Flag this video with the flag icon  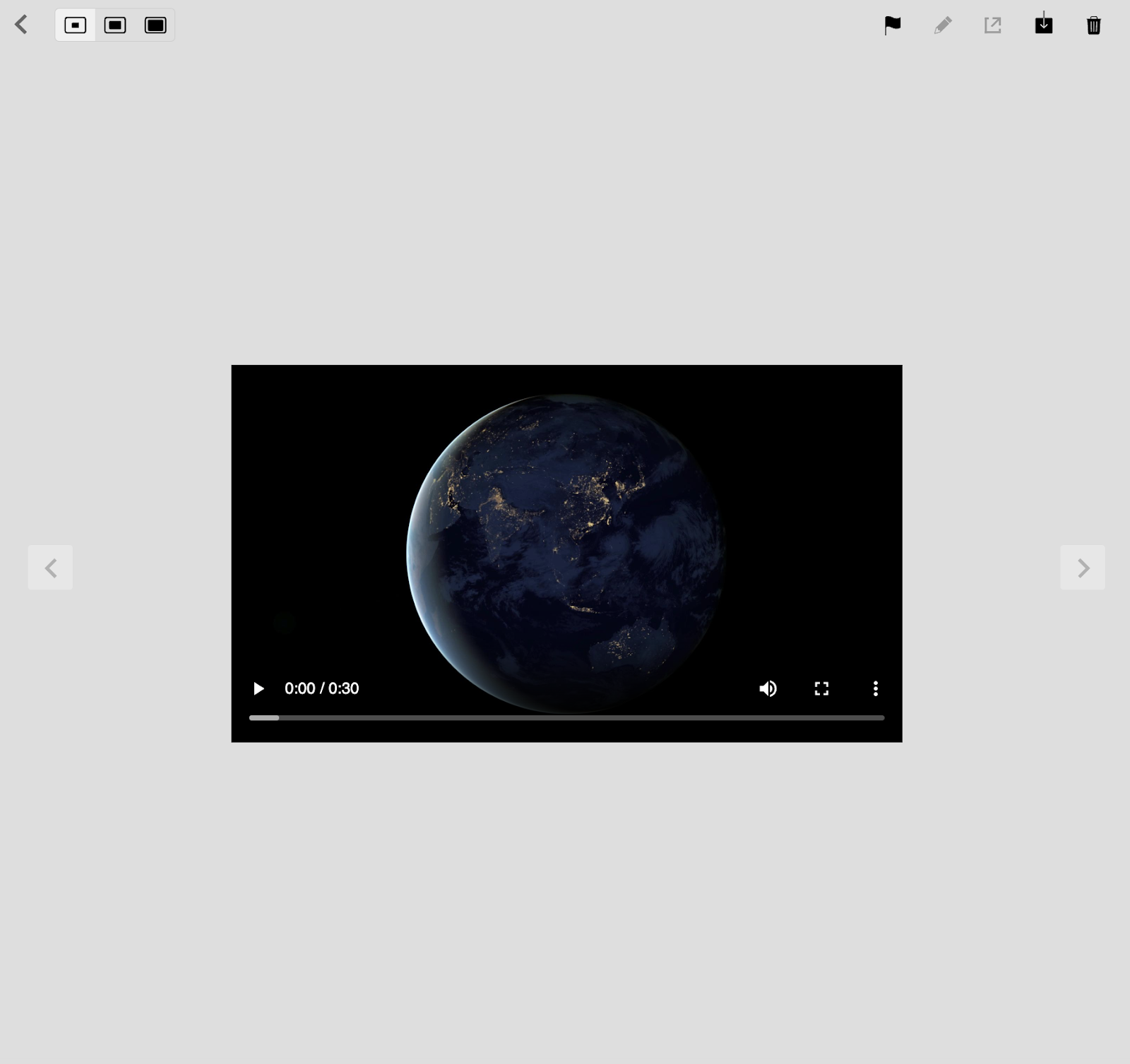tap(893, 25)
